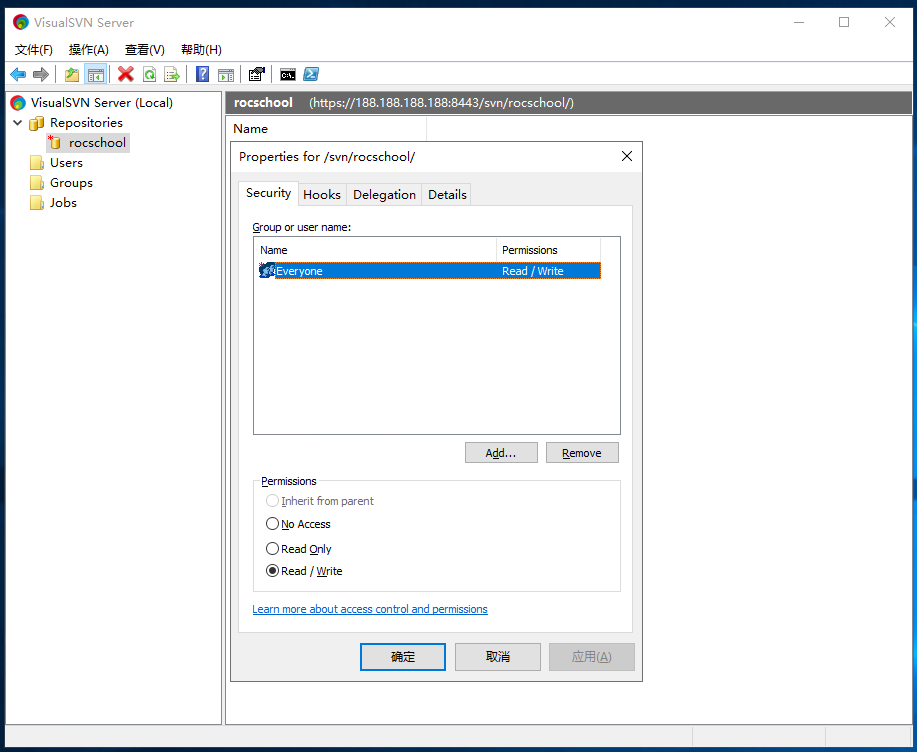Toggle the Show/Hide console tree icon
This screenshot has height=752, width=917.
click(95, 74)
